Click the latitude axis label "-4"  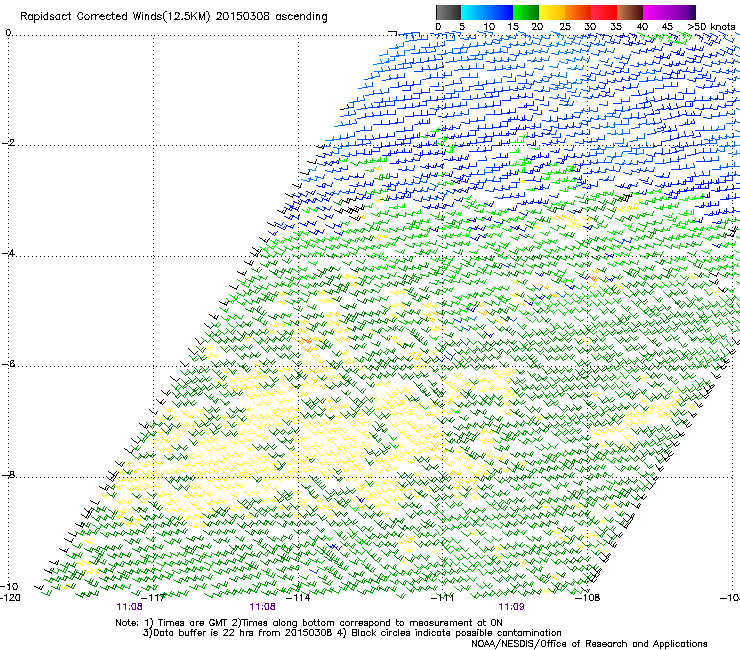[8, 253]
